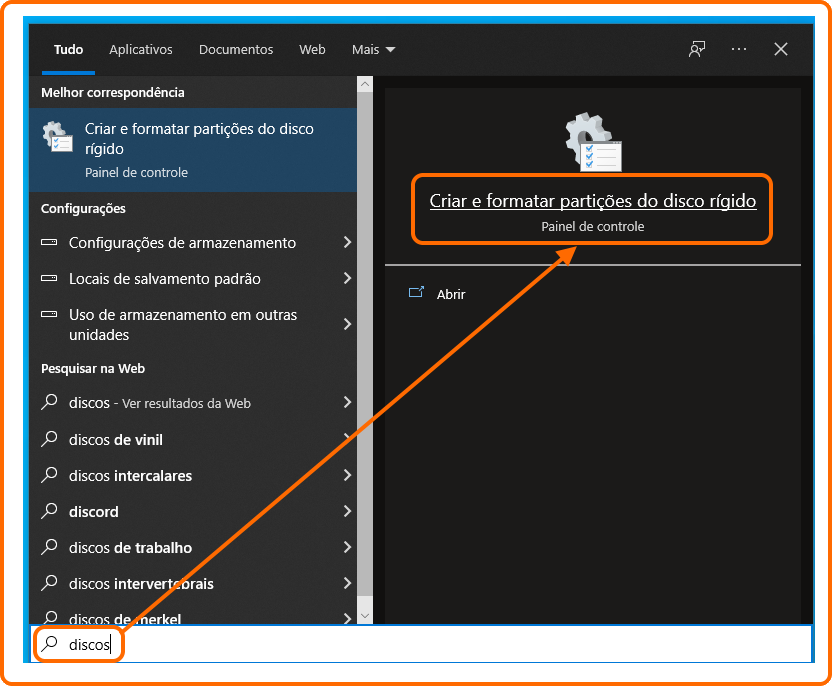The height and width of the screenshot is (686, 832).
Task: Expand chevron for discos intervertebrais
Action: [x=347, y=583]
